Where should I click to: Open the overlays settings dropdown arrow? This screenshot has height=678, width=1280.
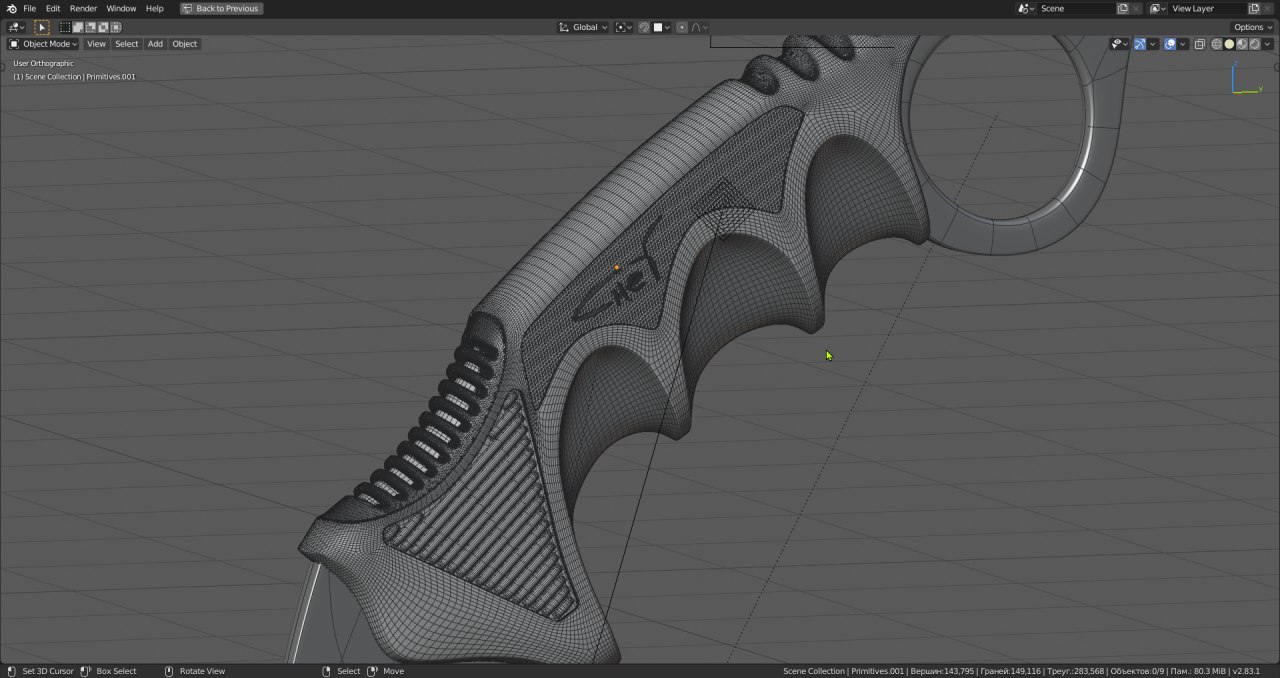tap(1183, 44)
